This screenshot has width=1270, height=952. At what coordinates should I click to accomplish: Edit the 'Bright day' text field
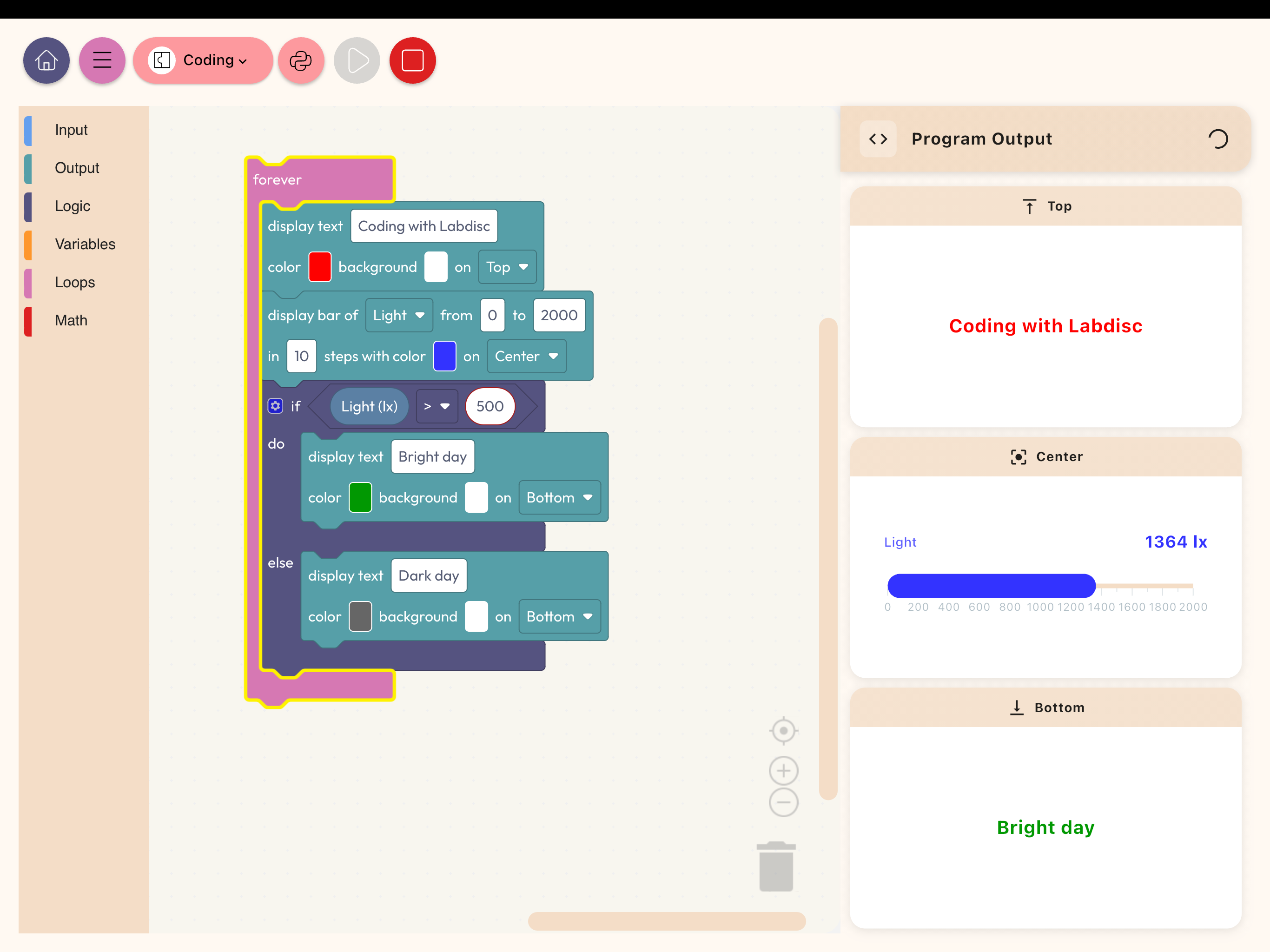pyautogui.click(x=432, y=457)
